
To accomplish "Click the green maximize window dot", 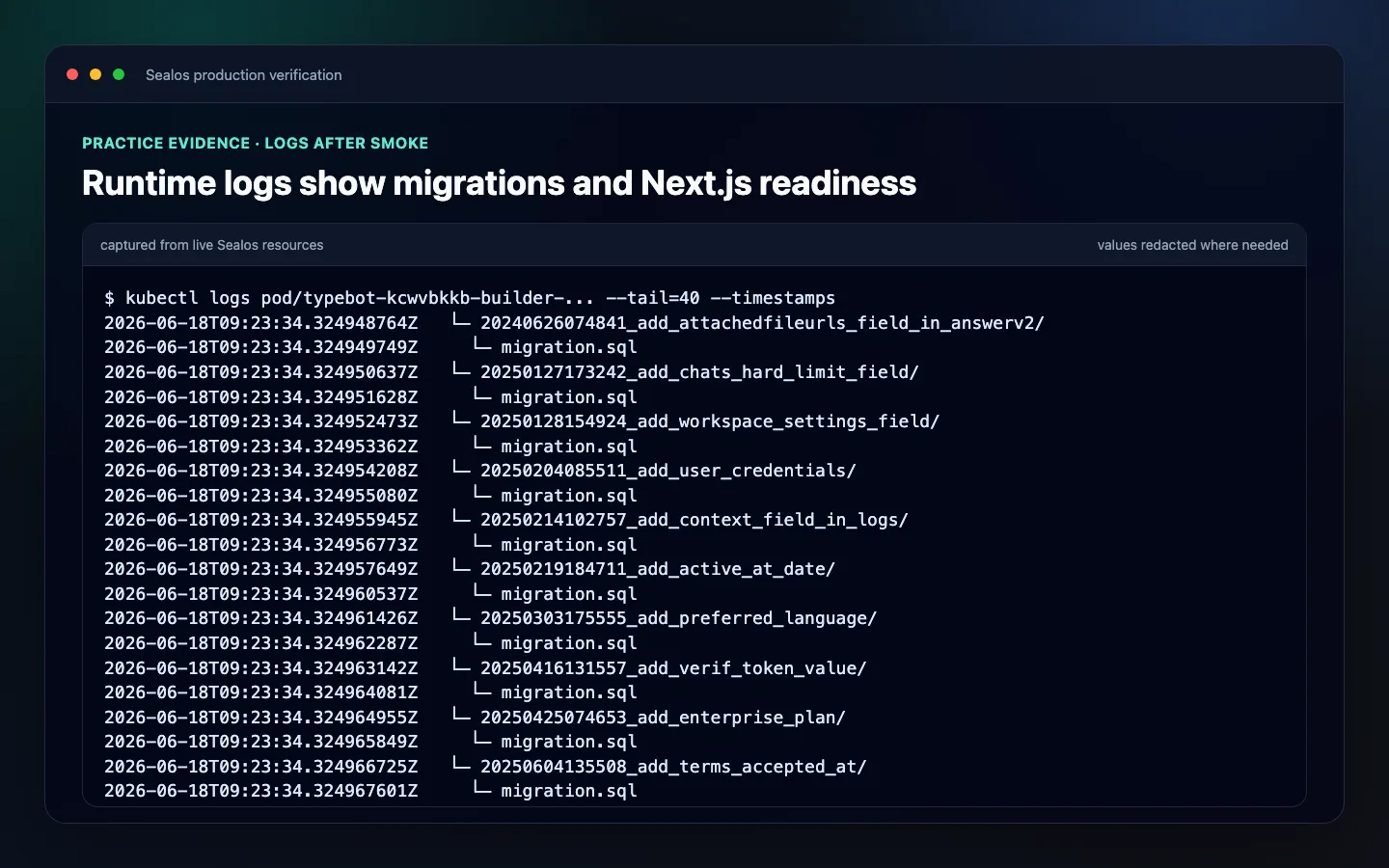I will (x=119, y=74).
